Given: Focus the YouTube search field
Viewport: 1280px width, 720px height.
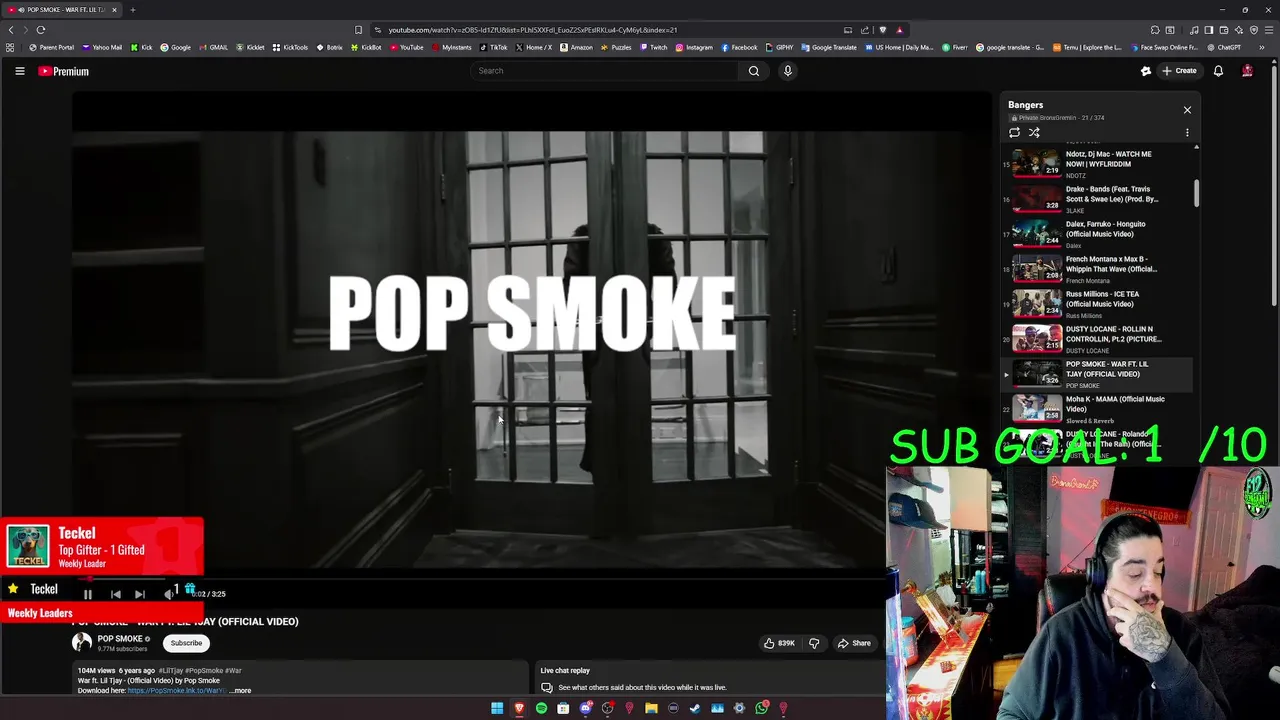Looking at the screenshot, I should (605, 71).
